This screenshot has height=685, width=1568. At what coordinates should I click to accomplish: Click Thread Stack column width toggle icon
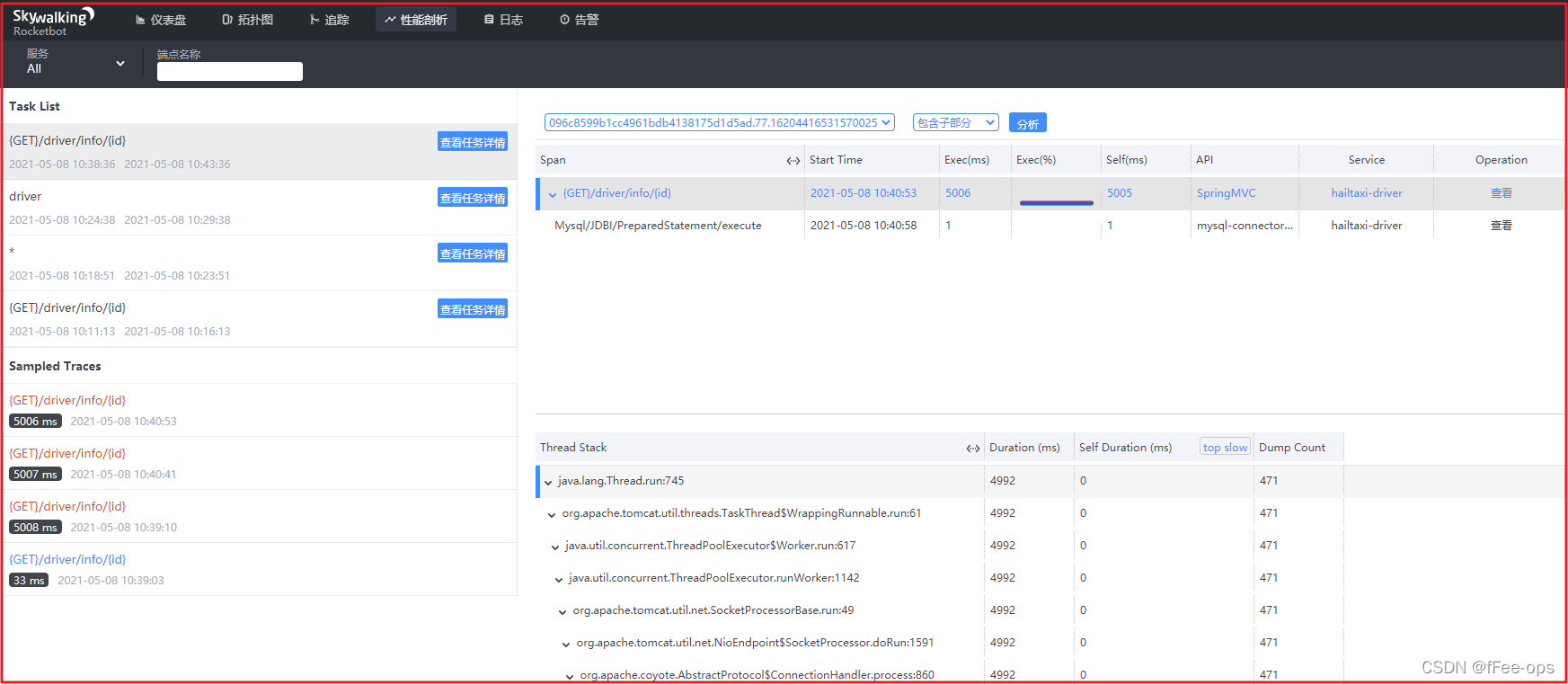[x=973, y=449]
